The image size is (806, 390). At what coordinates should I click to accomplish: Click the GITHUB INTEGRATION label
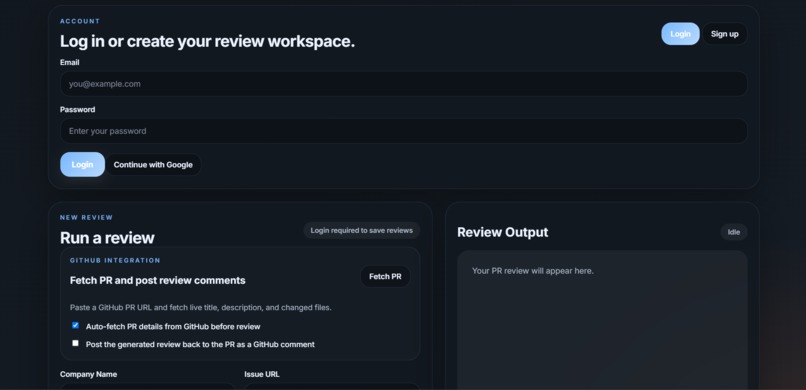point(115,261)
